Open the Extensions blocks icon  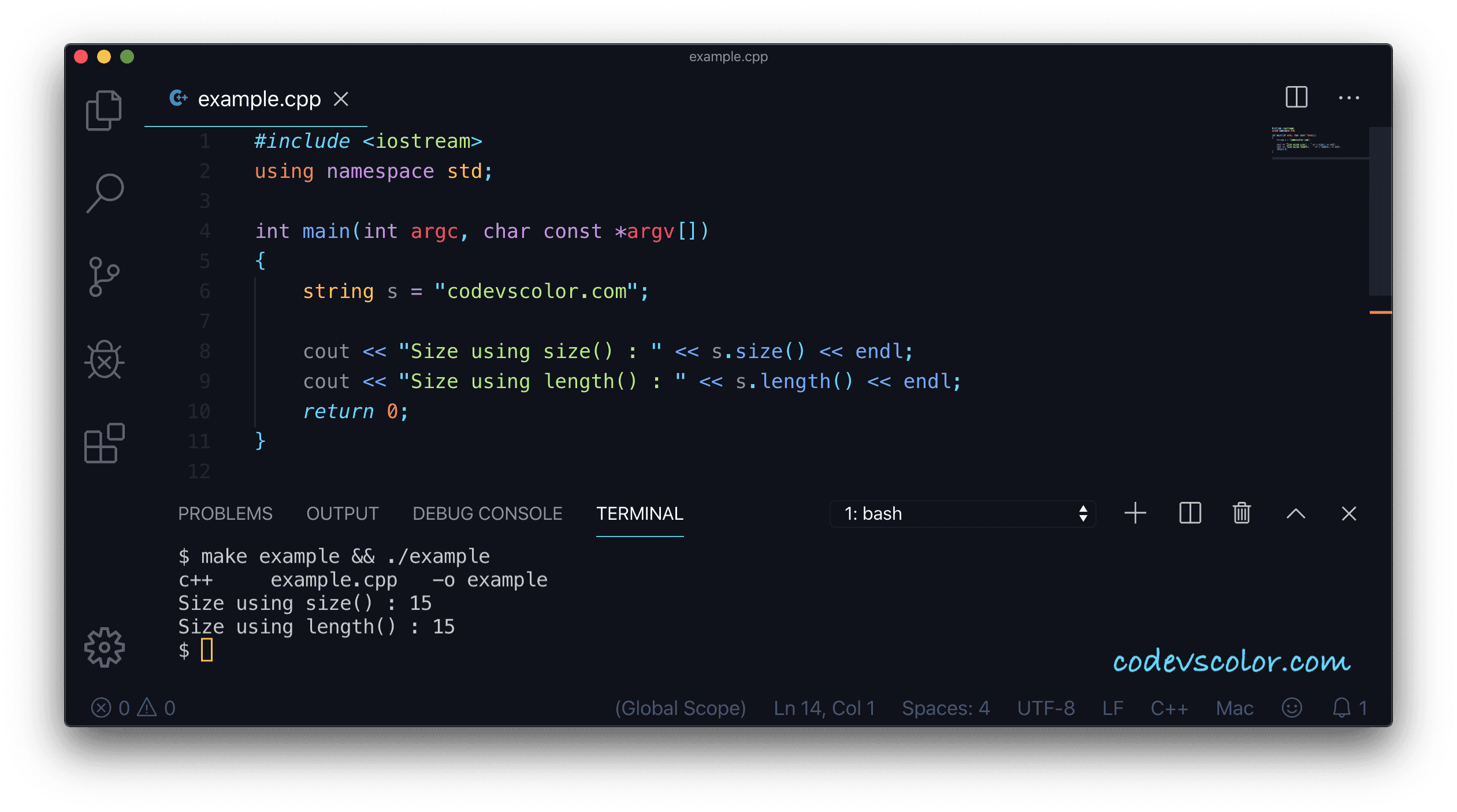[x=105, y=443]
